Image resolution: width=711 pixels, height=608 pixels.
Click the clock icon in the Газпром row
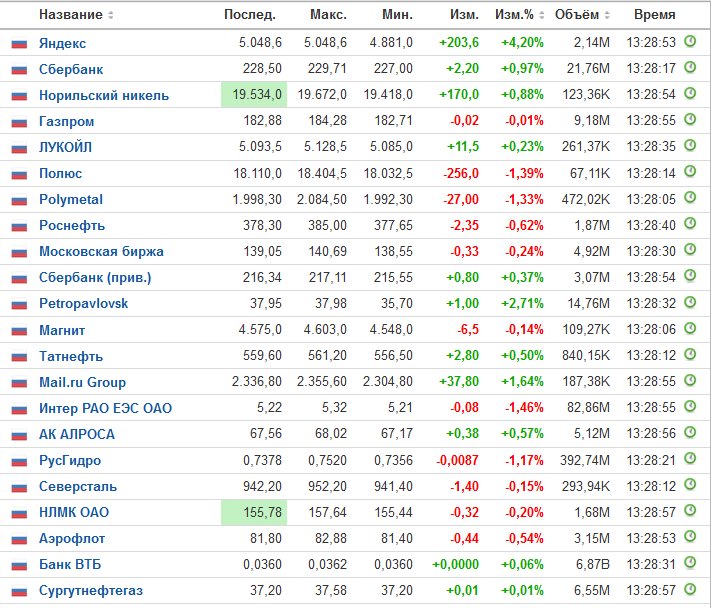(690, 120)
